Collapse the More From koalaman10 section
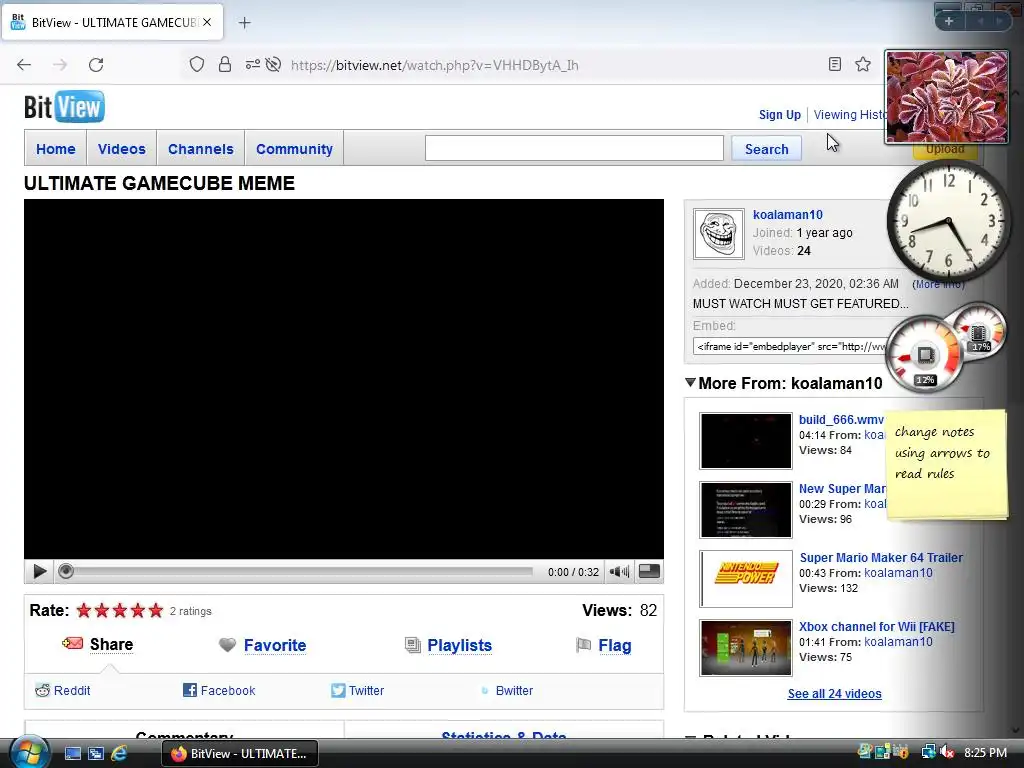Image resolution: width=1024 pixels, height=768 pixels. click(690, 382)
